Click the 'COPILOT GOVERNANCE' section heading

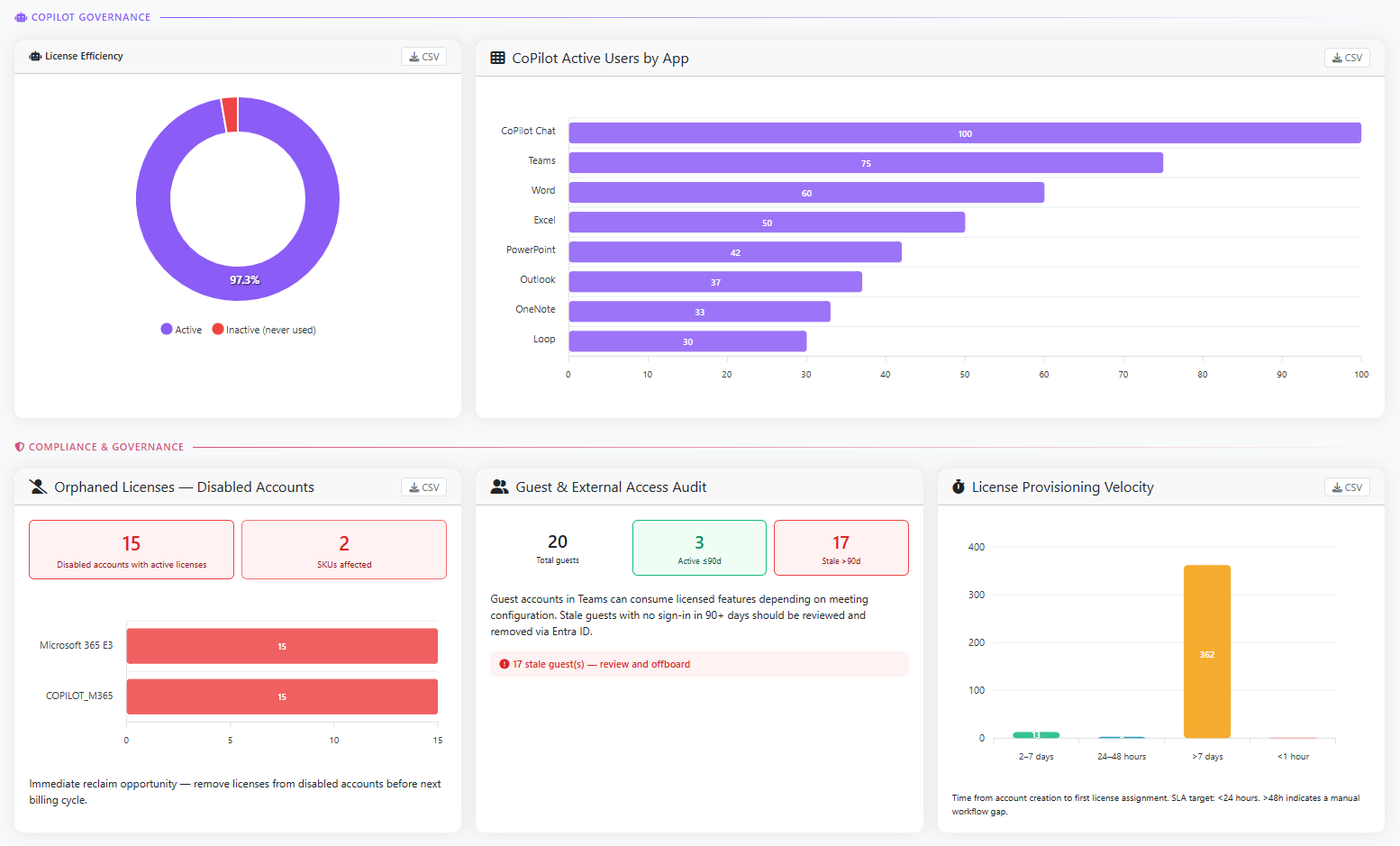91,17
